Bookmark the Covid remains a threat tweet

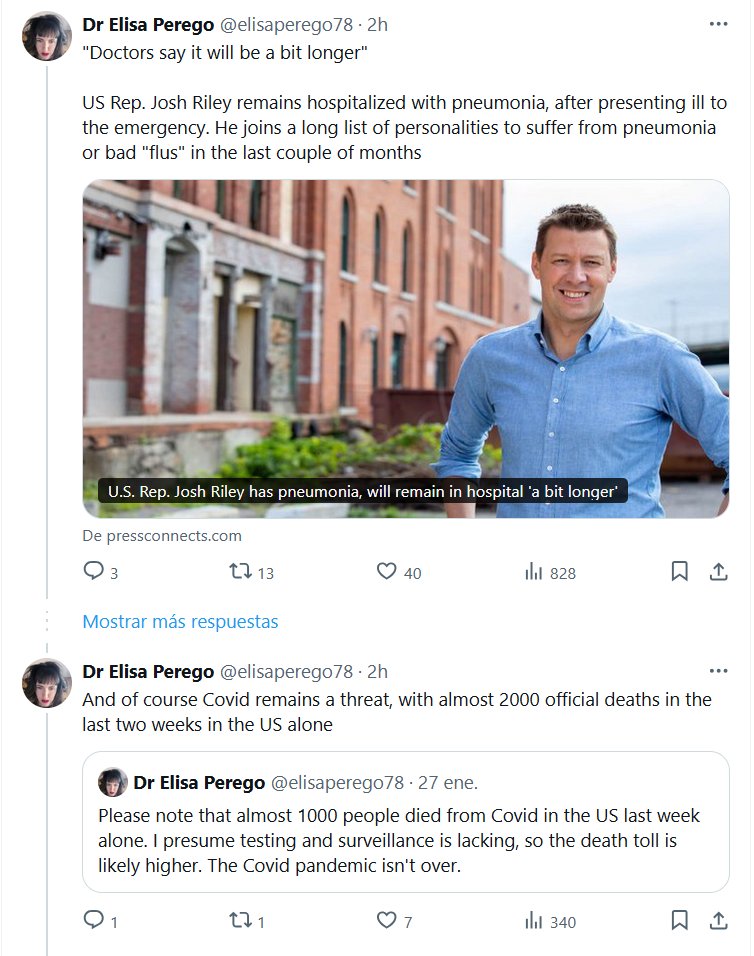679,920
